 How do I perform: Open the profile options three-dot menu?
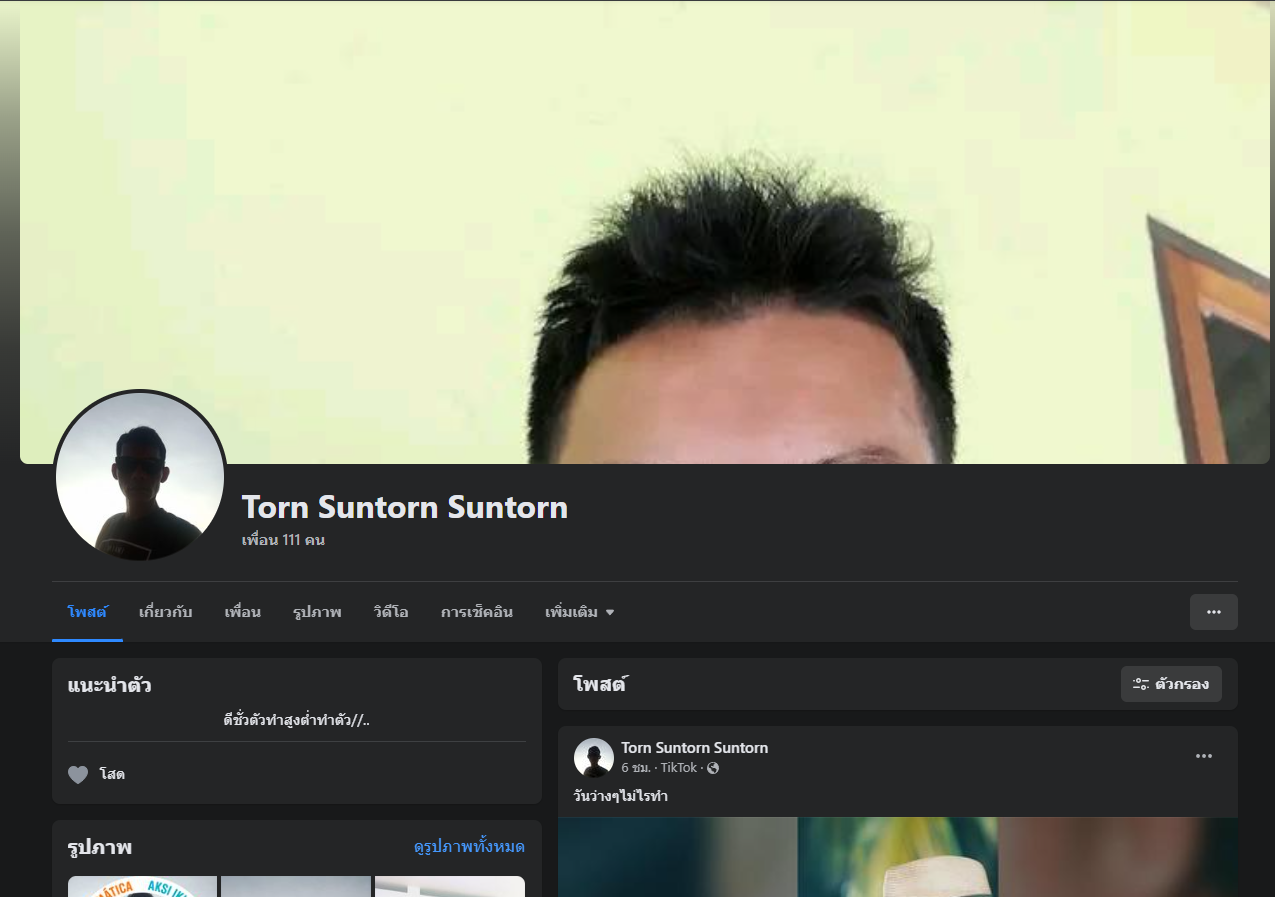1213,612
